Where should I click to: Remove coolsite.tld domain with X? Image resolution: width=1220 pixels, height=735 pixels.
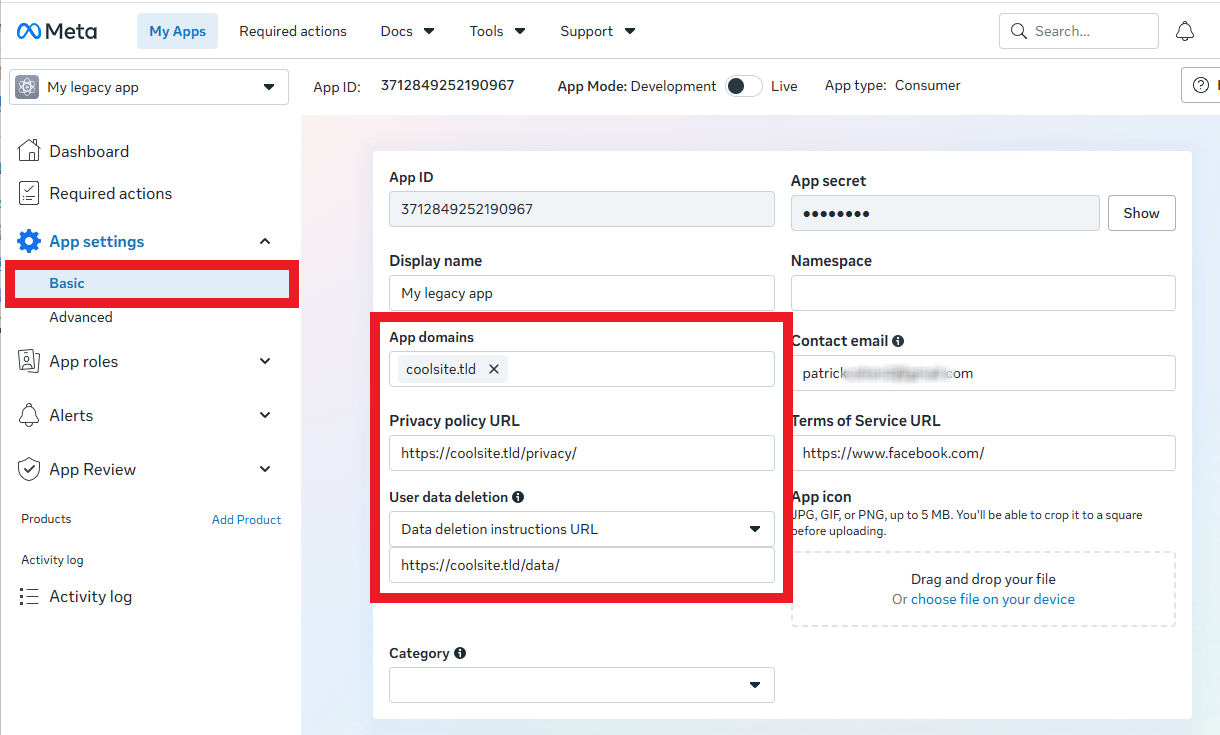tap(494, 369)
